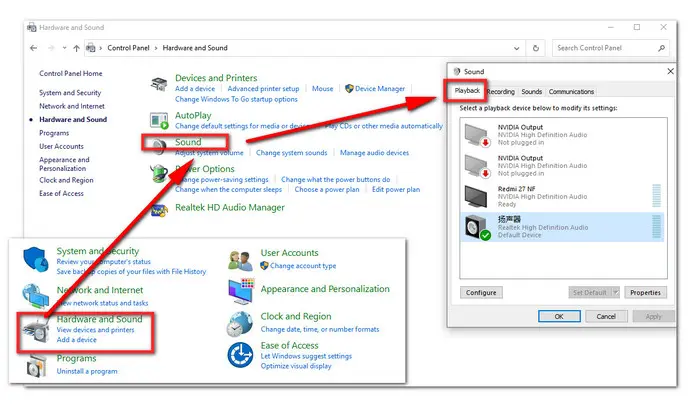700x407 pixels.
Task: Click Cancel in Sound dialog
Action: (x=606, y=316)
